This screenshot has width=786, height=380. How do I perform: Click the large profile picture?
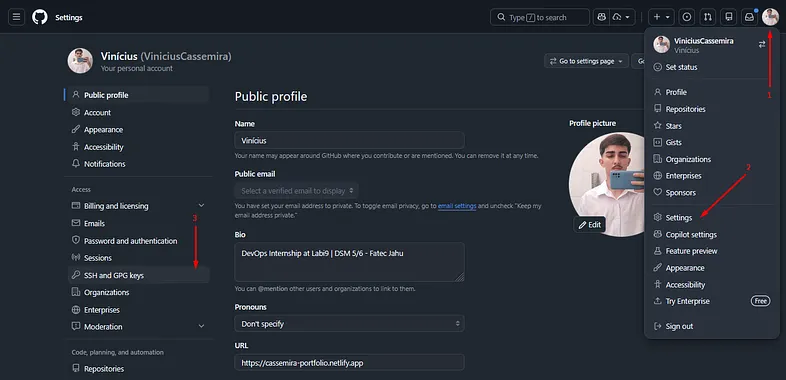[607, 184]
